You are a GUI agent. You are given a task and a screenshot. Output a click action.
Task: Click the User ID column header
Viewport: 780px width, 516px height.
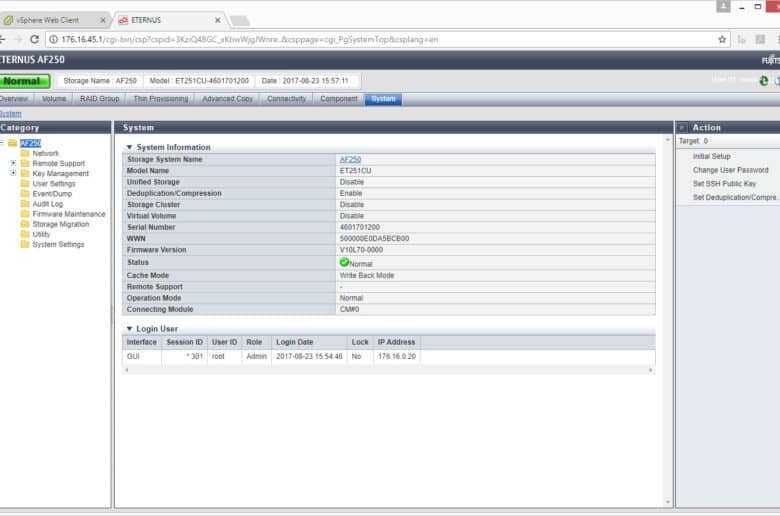pyautogui.click(x=224, y=342)
